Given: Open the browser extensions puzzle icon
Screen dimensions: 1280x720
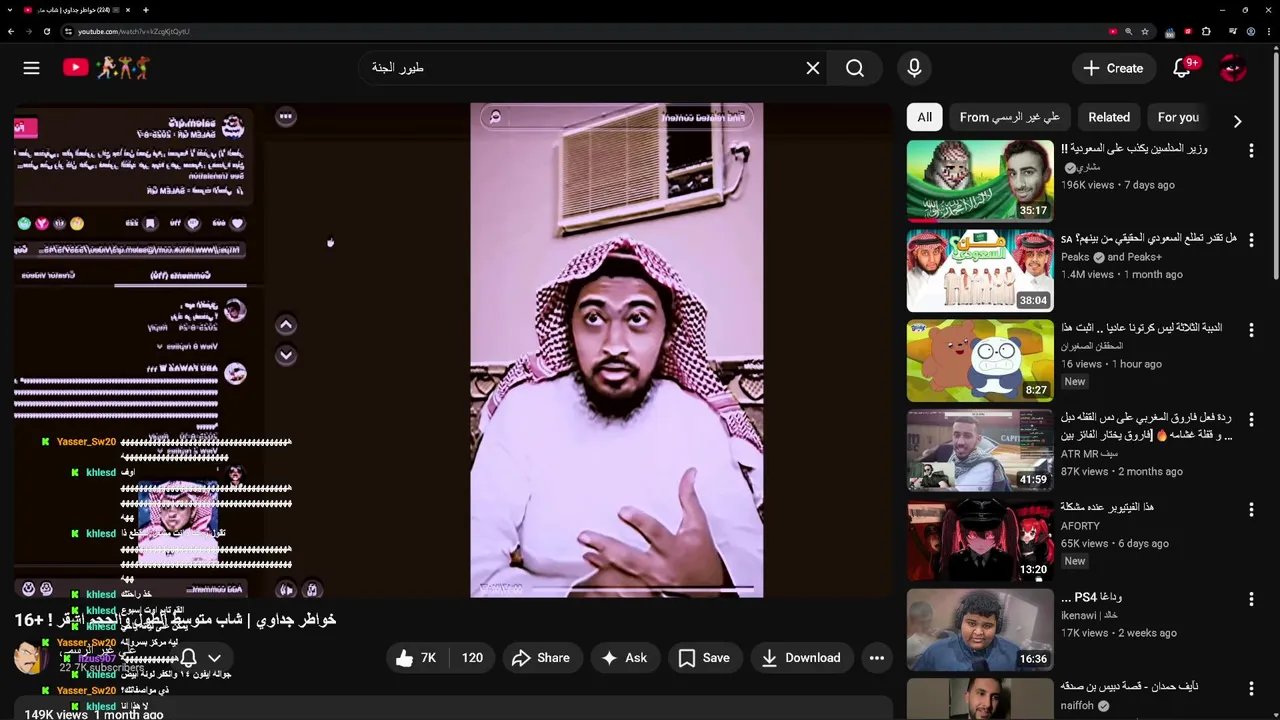Looking at the screenshot, I should (1206, 31).
